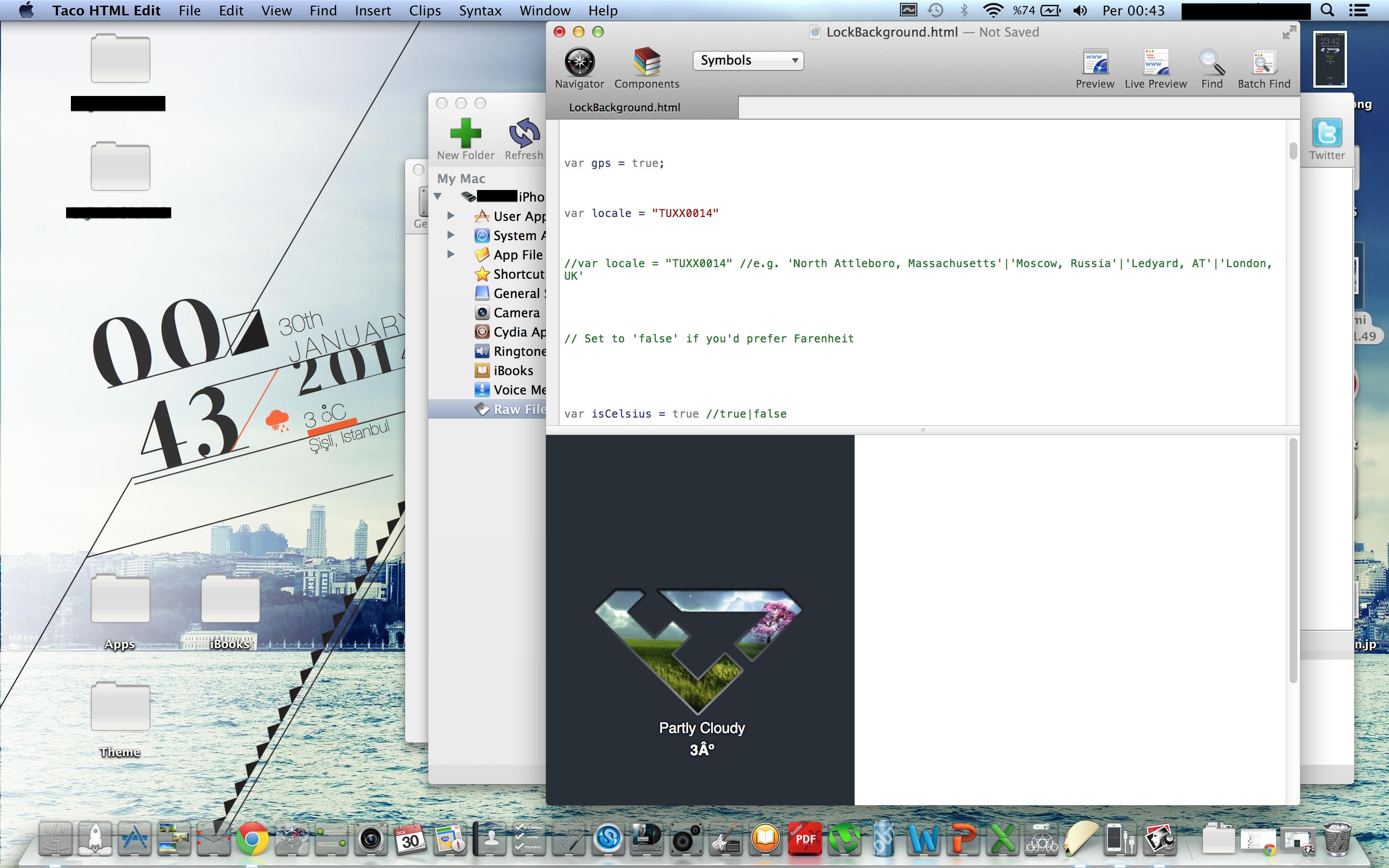Select iBooks entry in sidebar
Screen dimensions: 1389x868
(487, 371)
